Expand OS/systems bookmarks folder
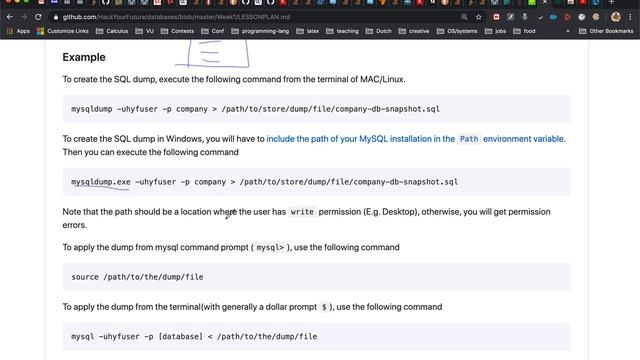 457,31
